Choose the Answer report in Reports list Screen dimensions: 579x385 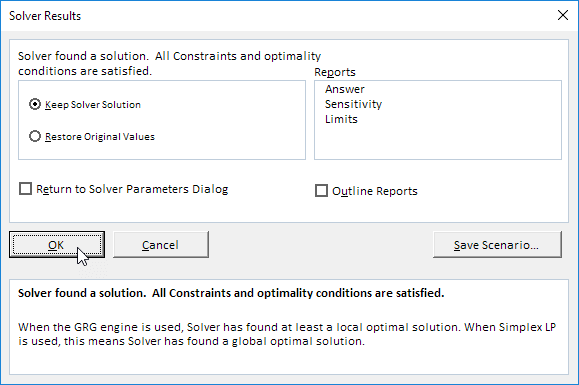[x=345, y=89]
